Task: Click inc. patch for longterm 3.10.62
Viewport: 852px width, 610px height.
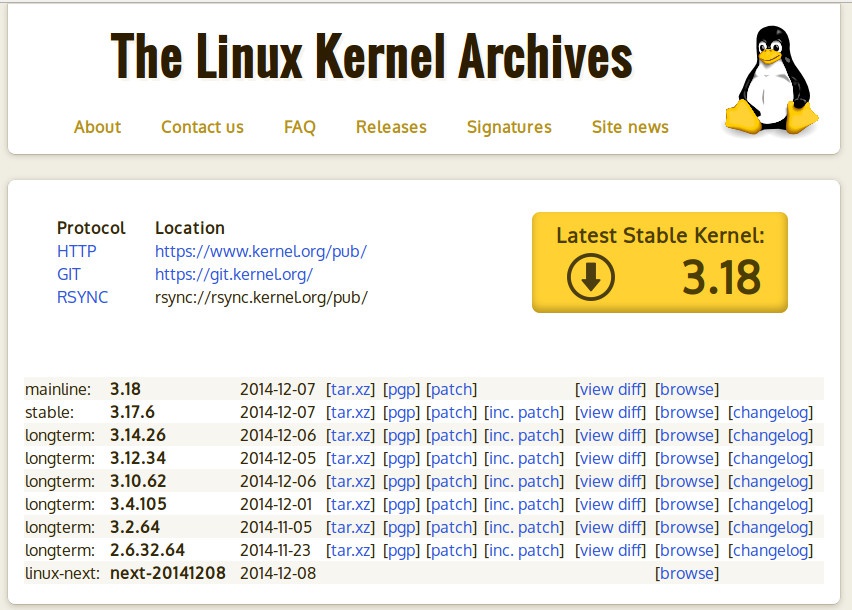Action: point(524,481)
